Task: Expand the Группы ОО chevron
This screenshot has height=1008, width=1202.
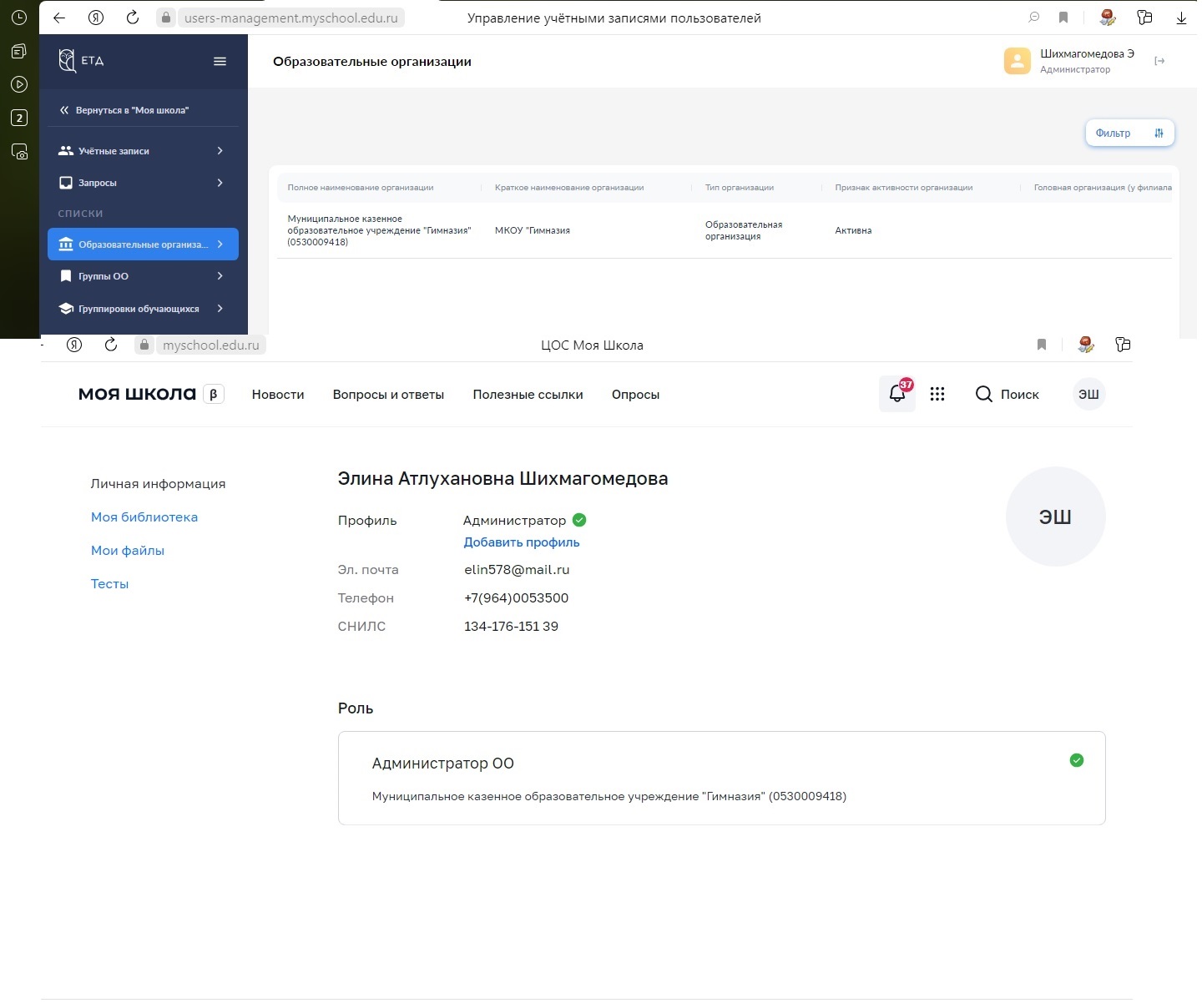Action: click(220, 276)
